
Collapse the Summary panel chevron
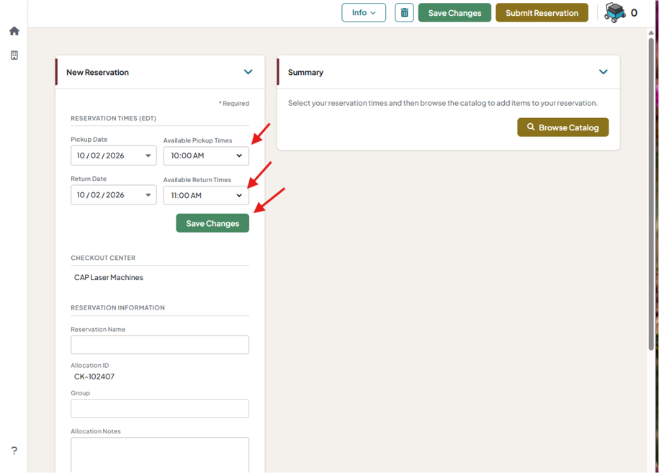tap(603, 72)
